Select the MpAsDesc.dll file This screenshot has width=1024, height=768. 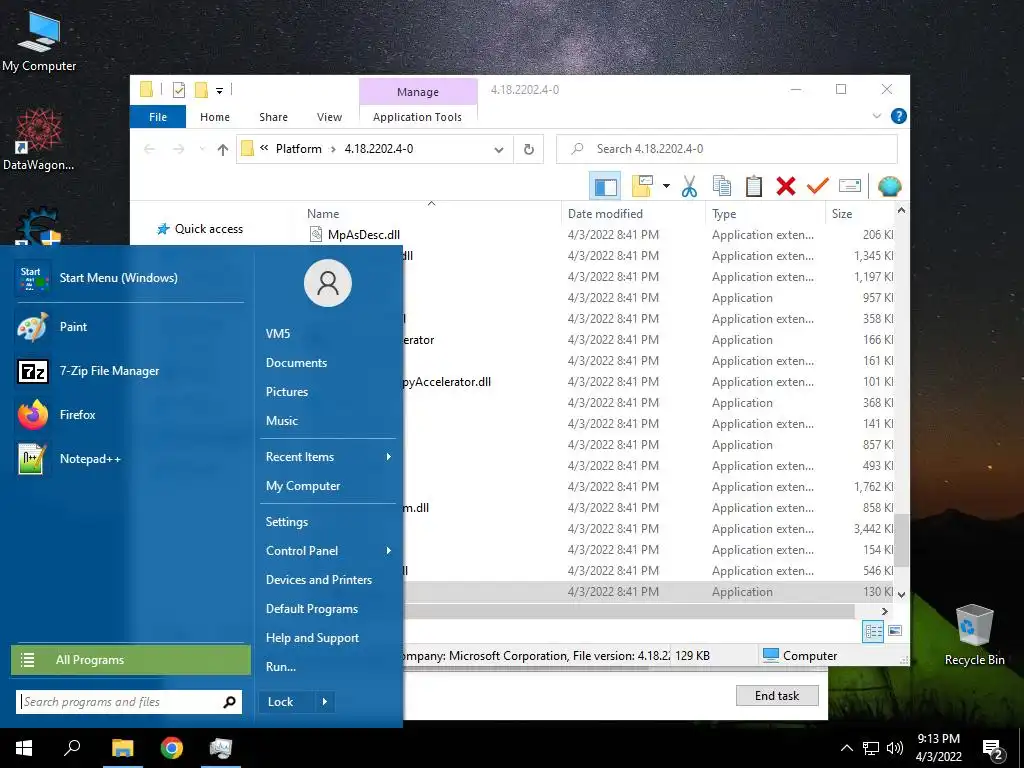click(364, 234)
